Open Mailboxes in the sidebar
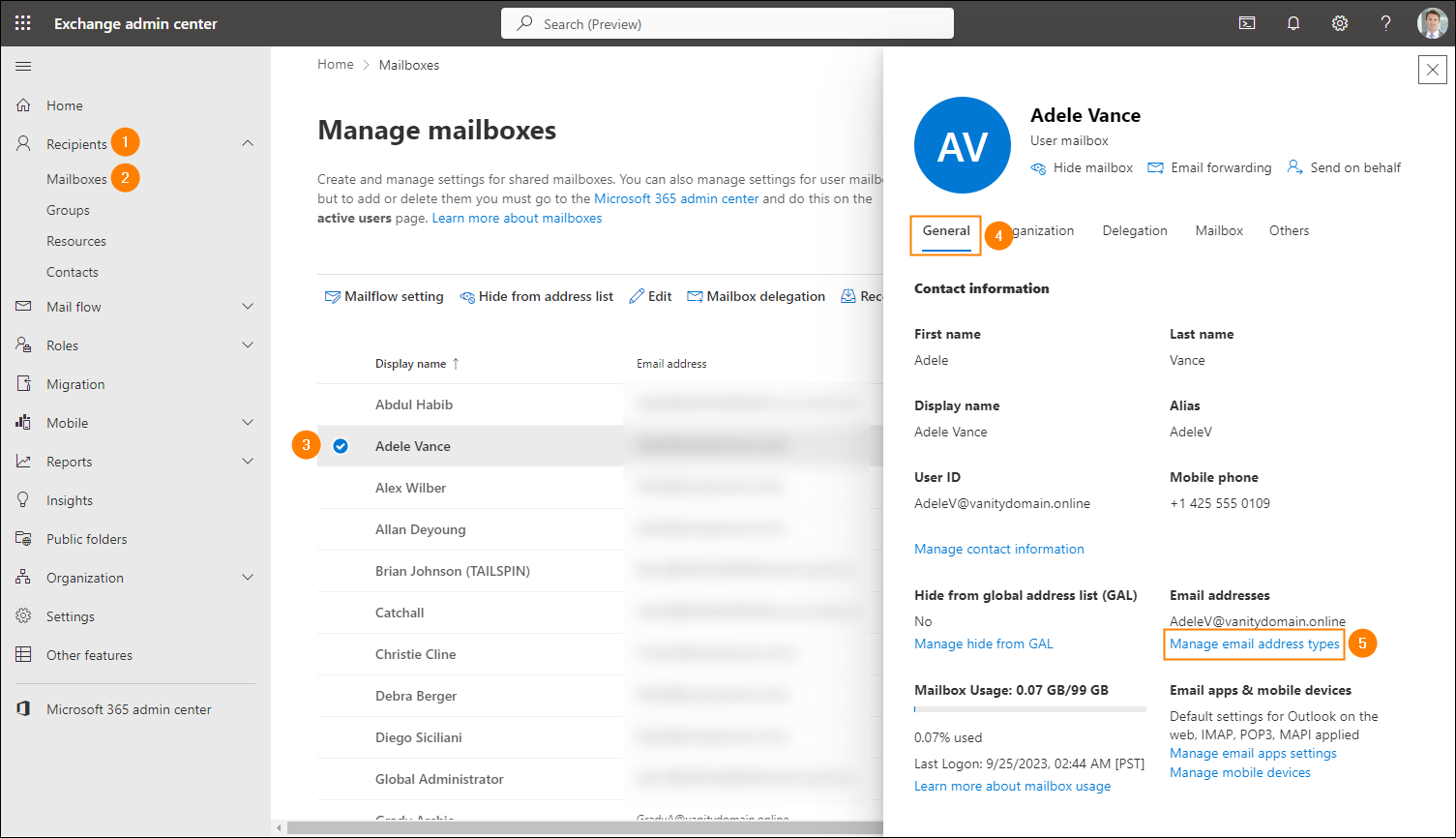 point(76,179)
